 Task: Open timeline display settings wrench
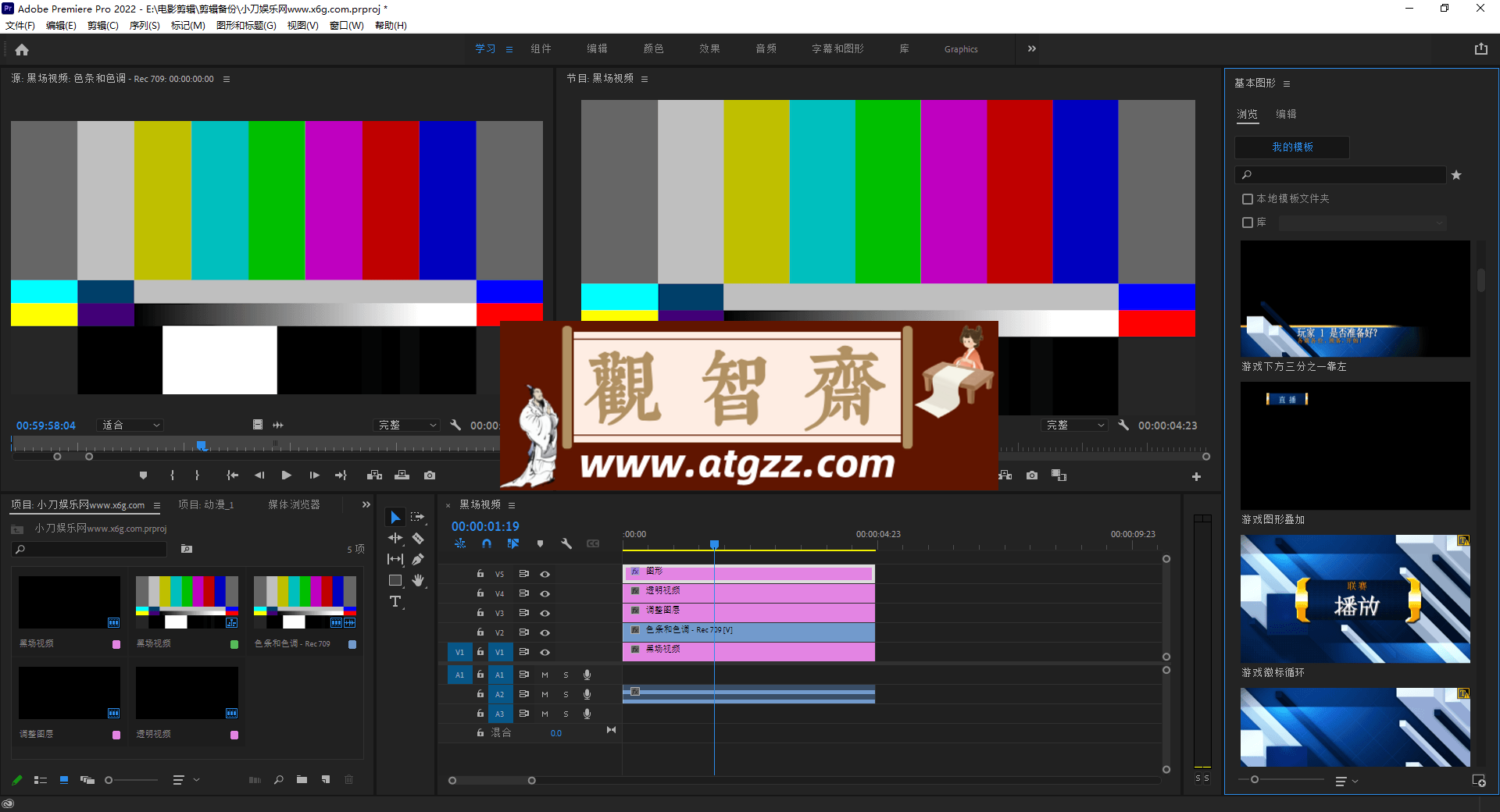566,543
